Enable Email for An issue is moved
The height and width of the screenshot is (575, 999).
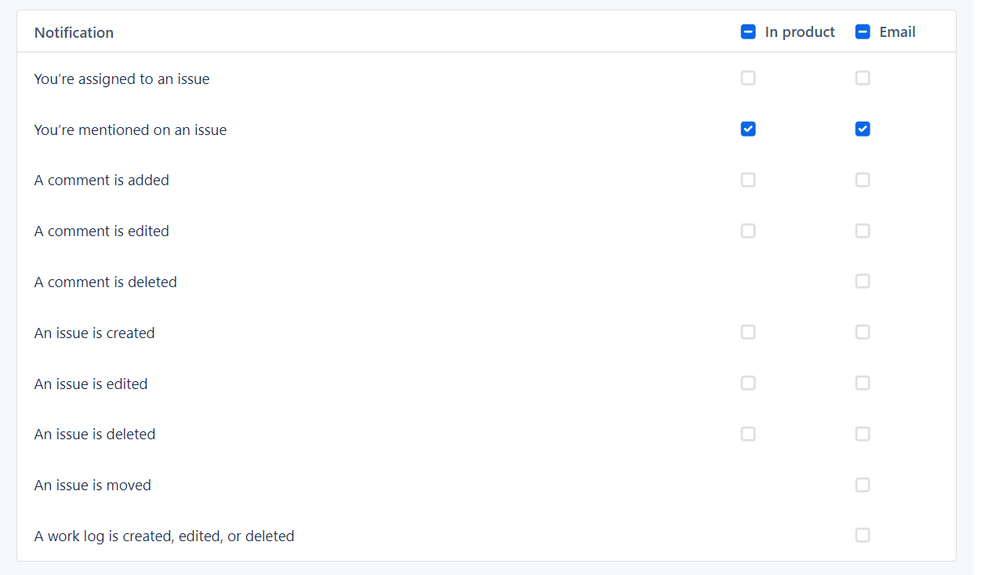pyautogui.click(x=863, y=485)
